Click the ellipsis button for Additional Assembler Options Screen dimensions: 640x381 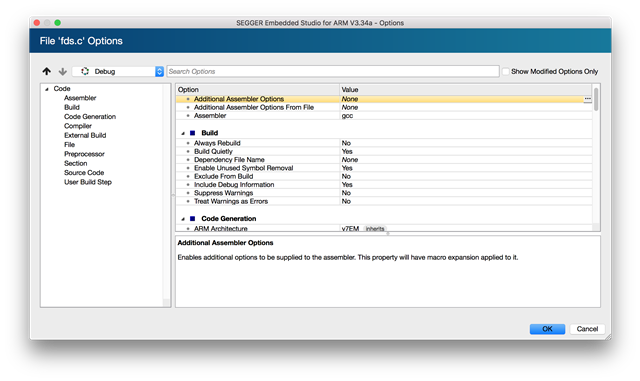(587, 99)
